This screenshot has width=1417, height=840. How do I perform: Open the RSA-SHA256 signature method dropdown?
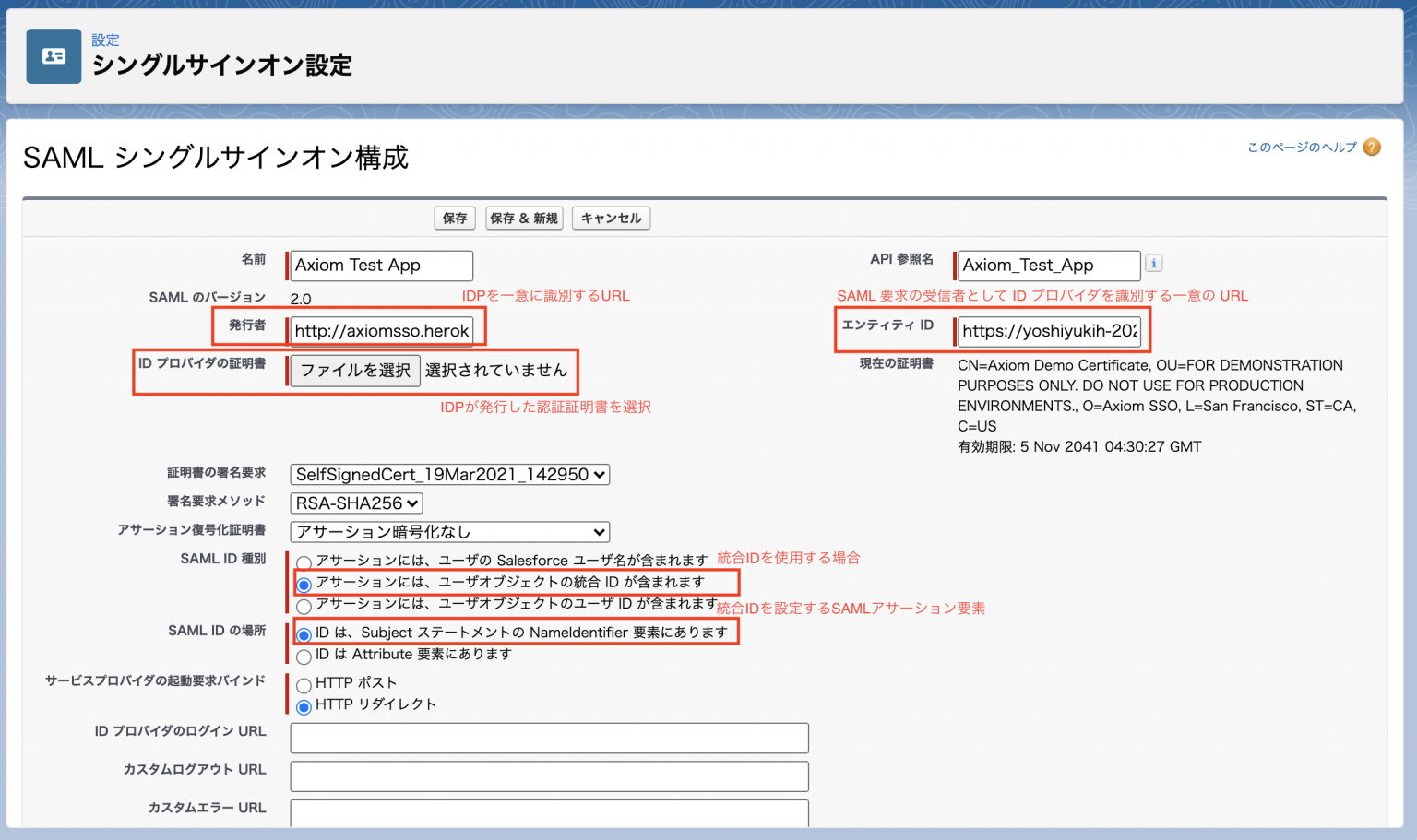coord(355,503)
